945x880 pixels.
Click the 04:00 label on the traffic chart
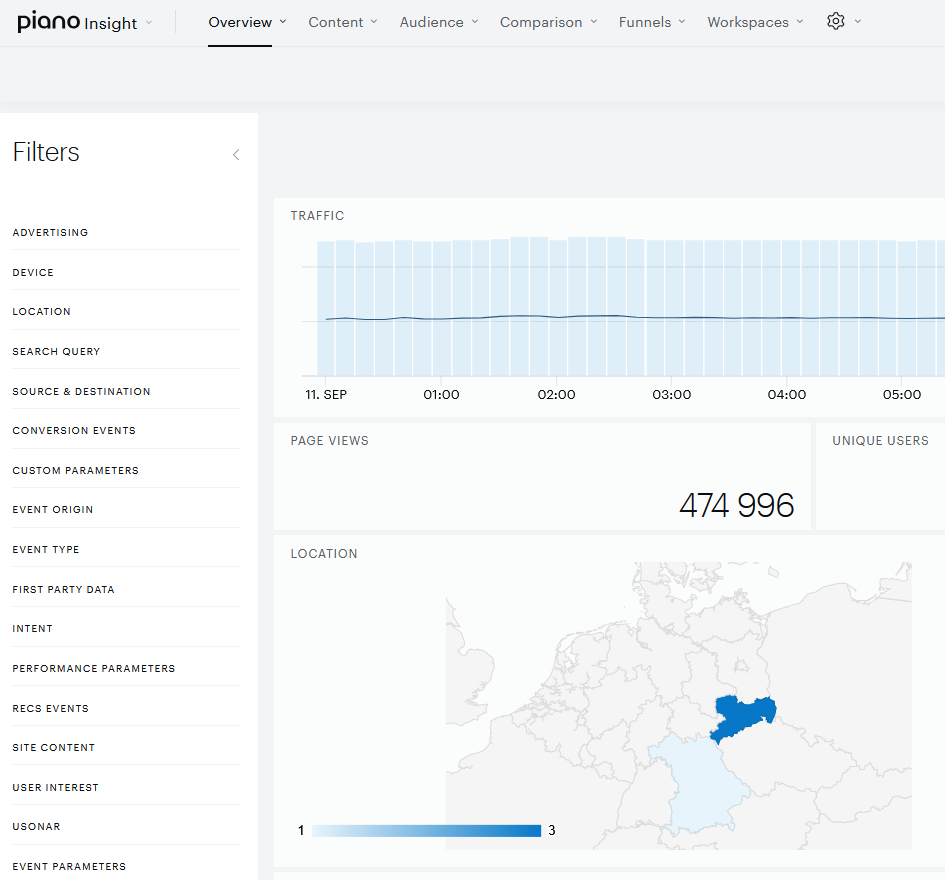(x=786, y=395)
